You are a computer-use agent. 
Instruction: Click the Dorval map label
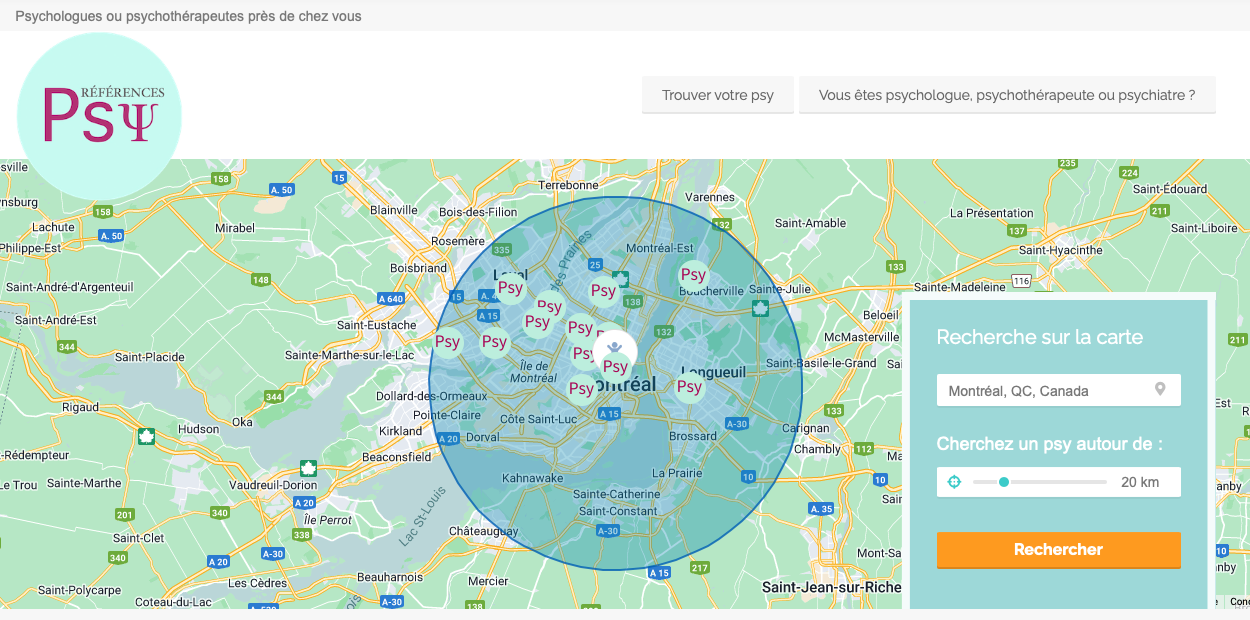coord(483,437)
